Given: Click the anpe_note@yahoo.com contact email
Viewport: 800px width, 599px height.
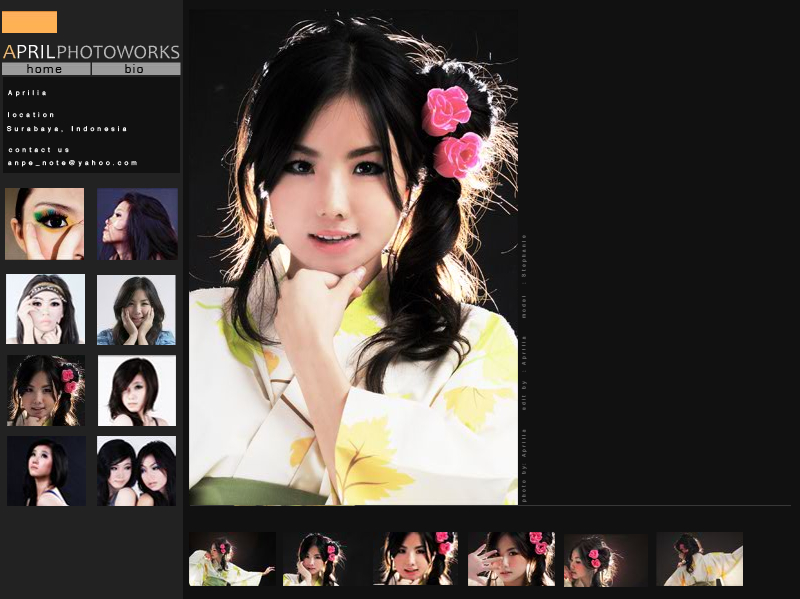Looking at the screenshot, I should [72, 162].
